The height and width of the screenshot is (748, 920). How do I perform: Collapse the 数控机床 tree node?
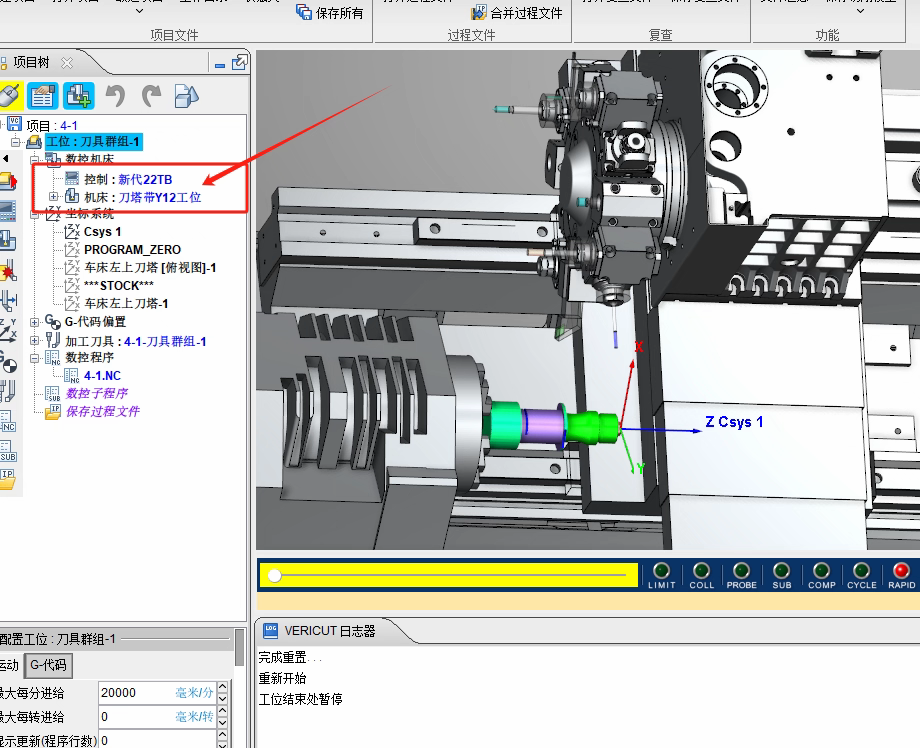click(35, 159)
